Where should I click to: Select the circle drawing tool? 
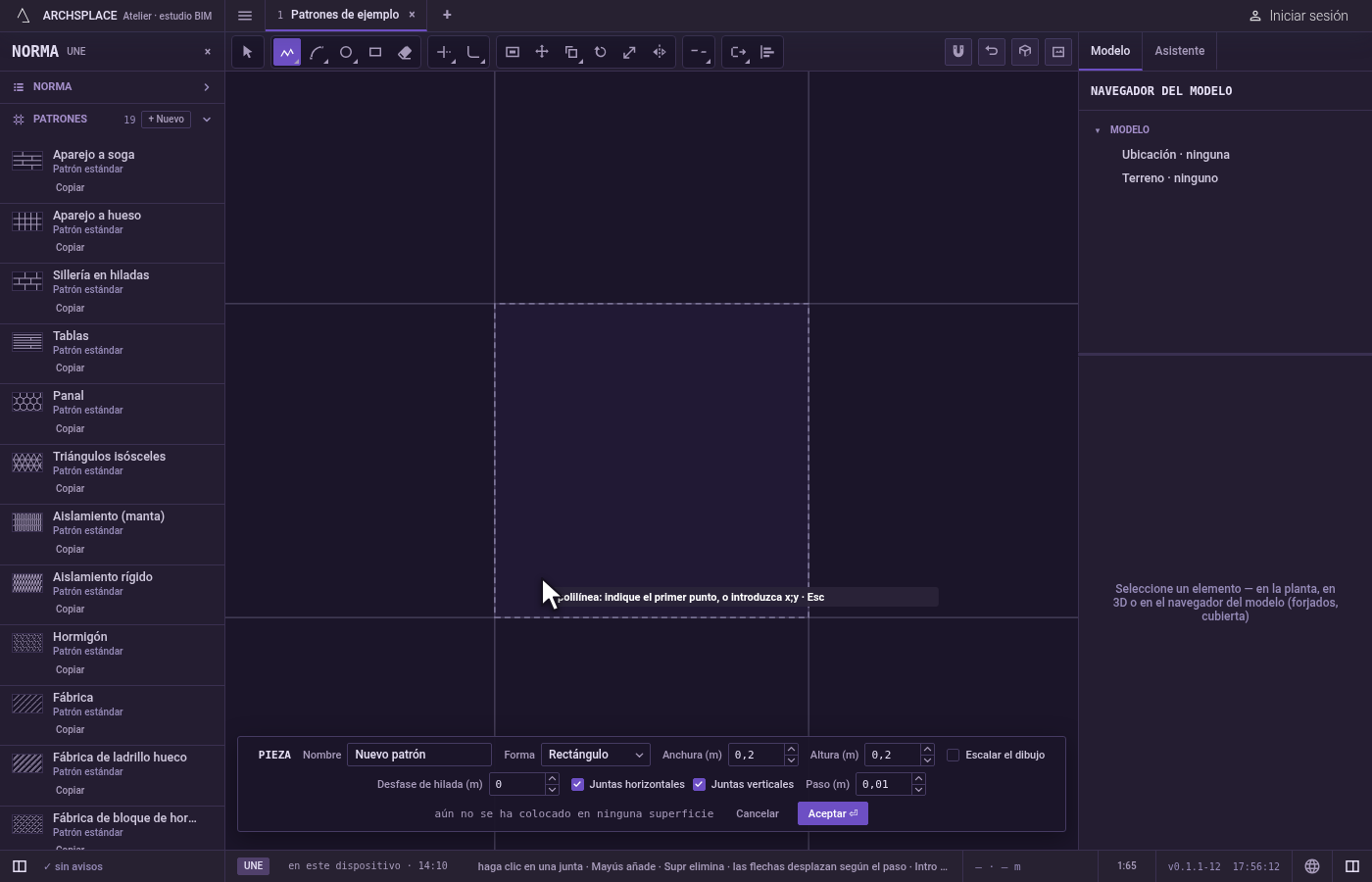346,52
